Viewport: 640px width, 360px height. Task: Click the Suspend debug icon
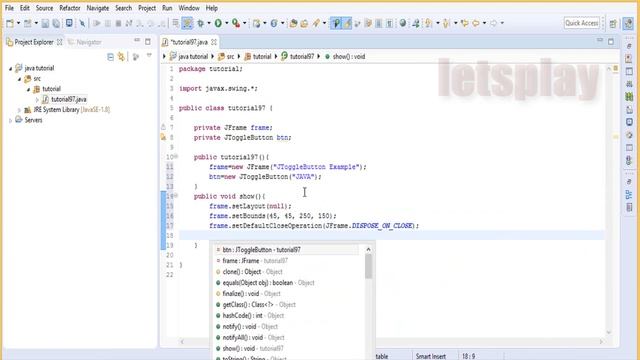[108, 23]
